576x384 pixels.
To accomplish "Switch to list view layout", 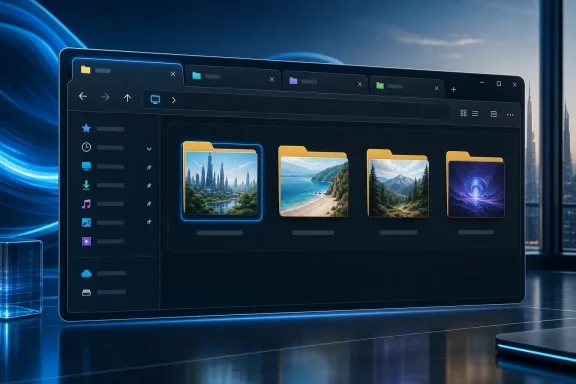I will (x=475, y=114).
